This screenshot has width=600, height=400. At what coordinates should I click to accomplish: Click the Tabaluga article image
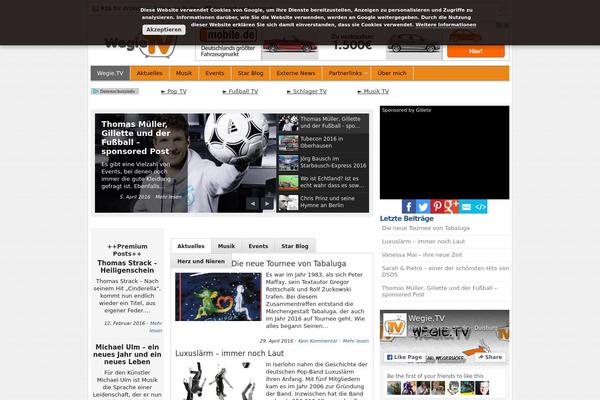click(218, 297)
